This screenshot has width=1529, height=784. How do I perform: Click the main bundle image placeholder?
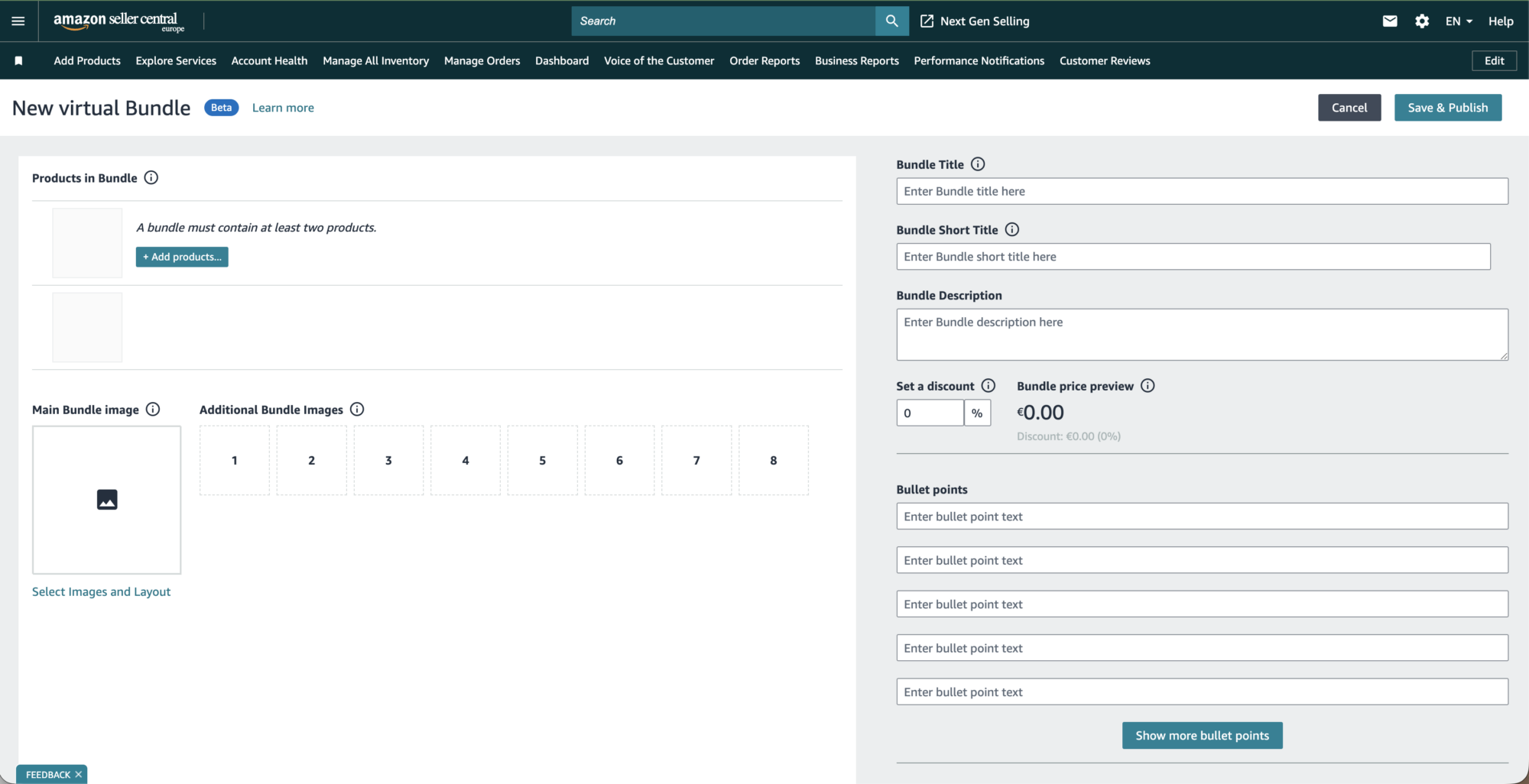[107, 500]
